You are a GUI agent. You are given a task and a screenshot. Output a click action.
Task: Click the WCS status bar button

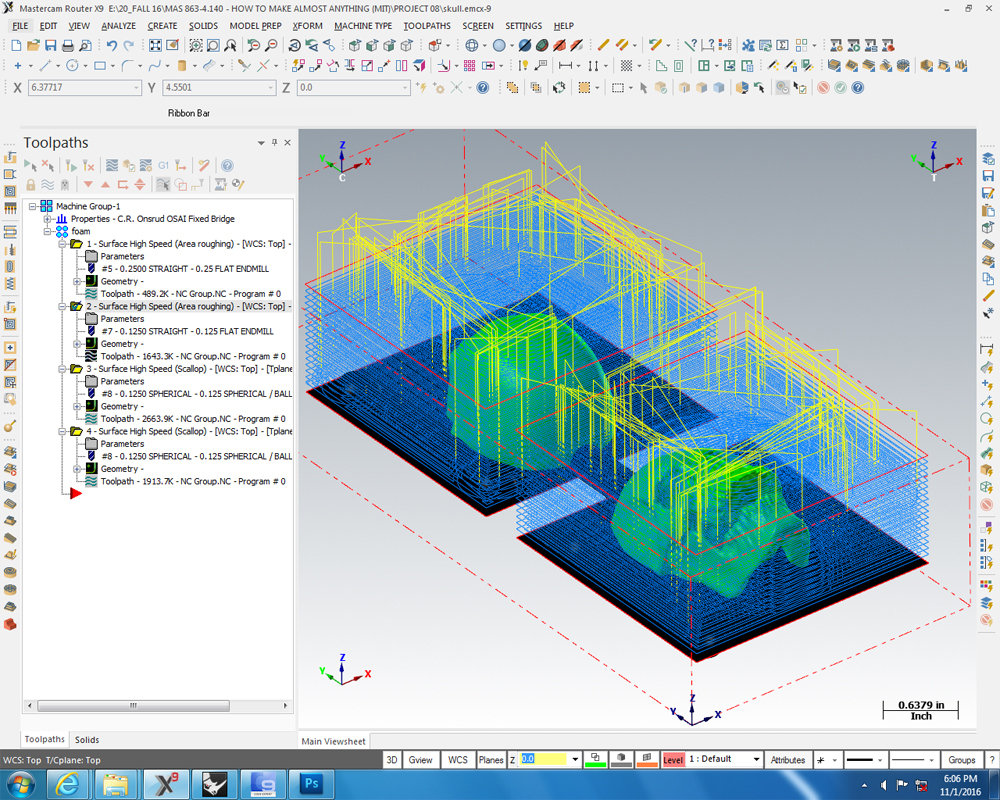click(457, 760)
